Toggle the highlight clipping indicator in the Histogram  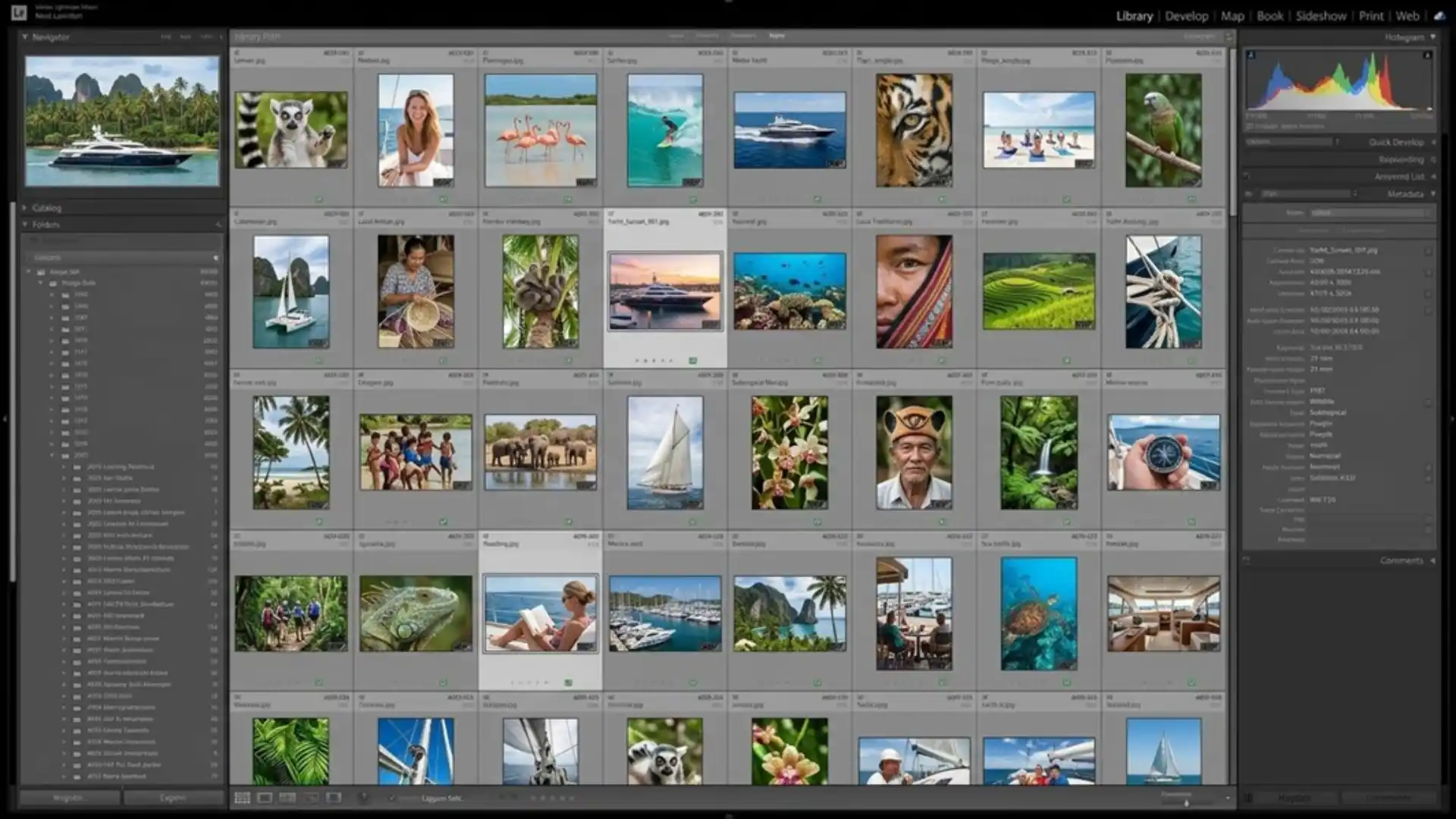pyautogui.click(x=1427, y=55)
